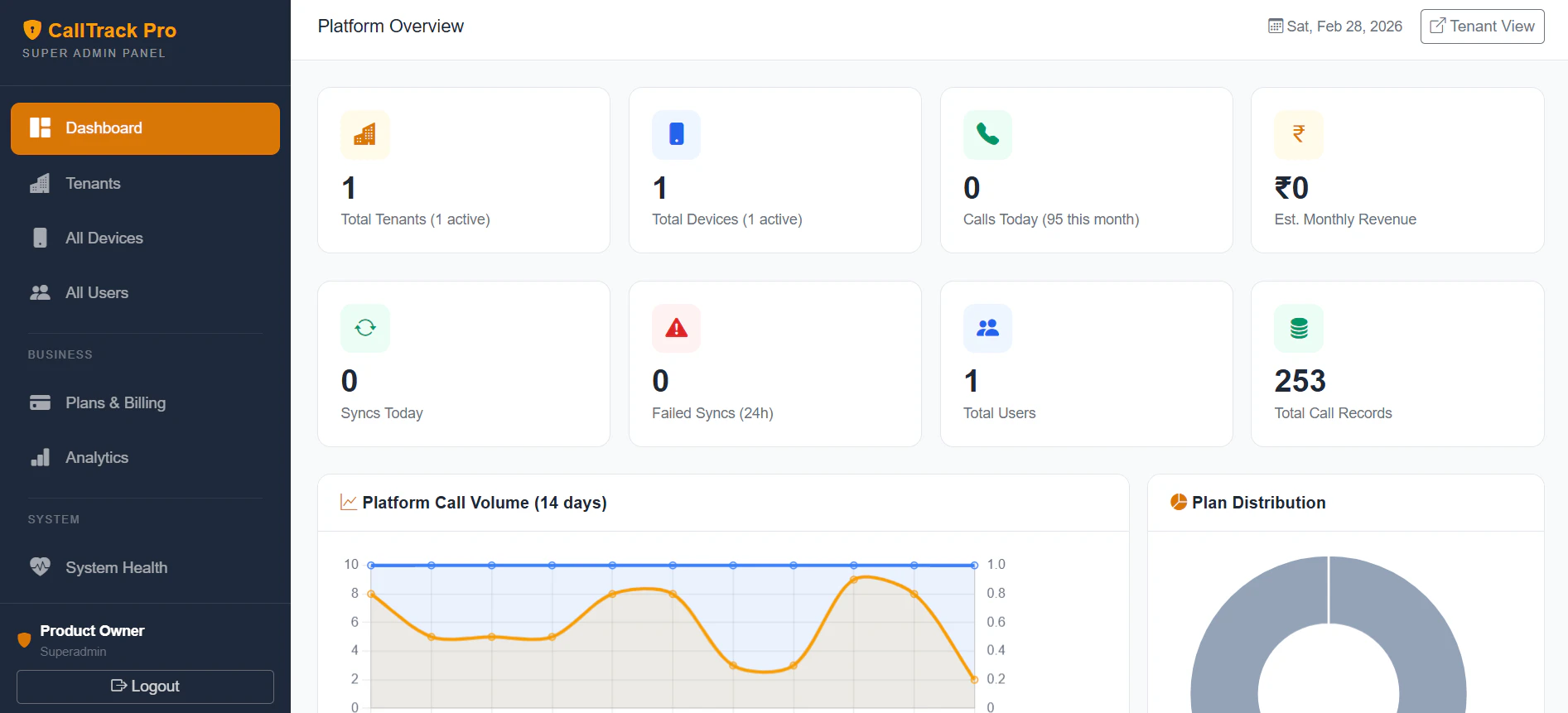Click the Superadmin role label
1568x713 pixels.
pyautogui.click(x=73, y=652)
